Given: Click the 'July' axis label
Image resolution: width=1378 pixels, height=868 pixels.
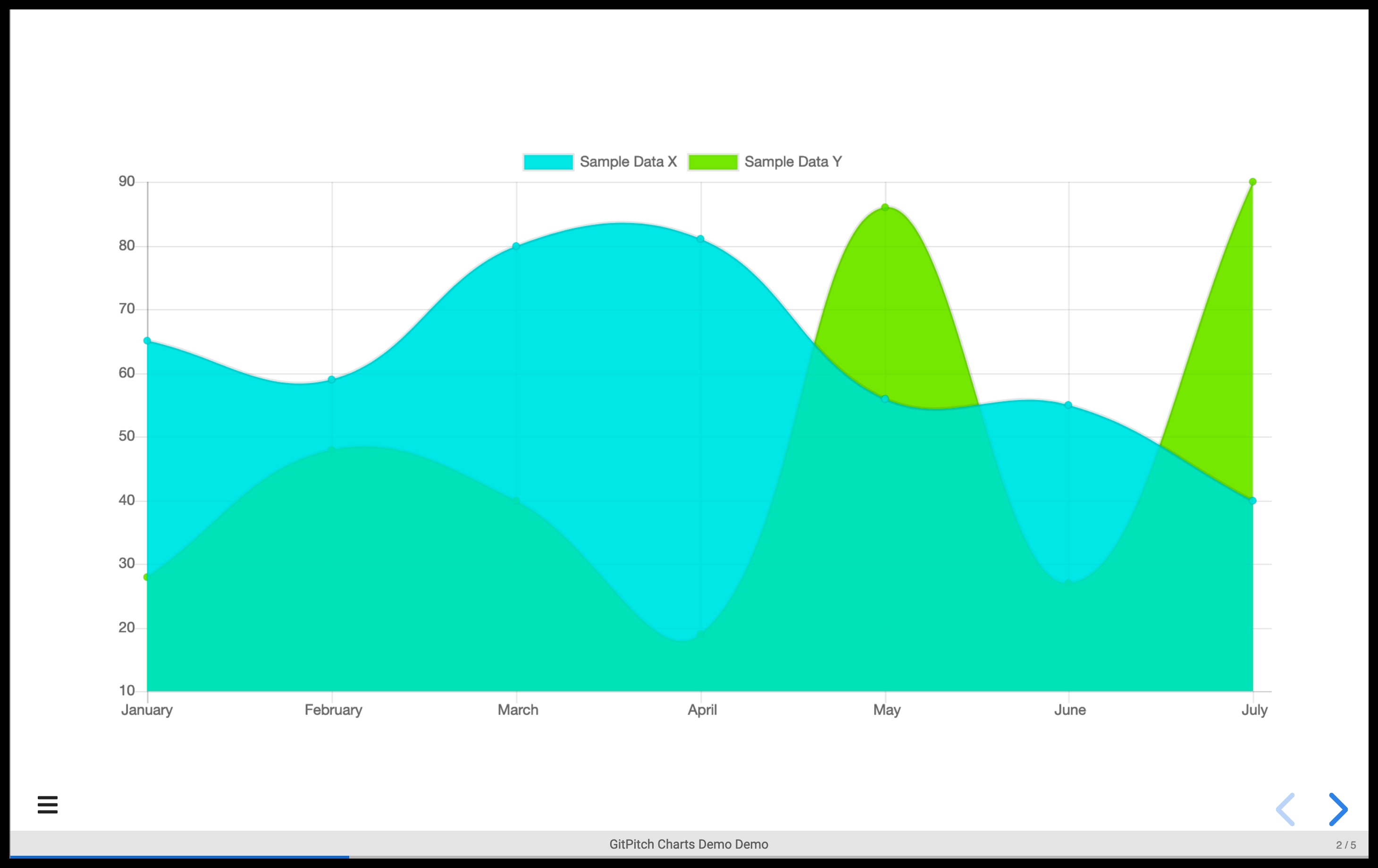Looking at the screenshot, I should 1254,710.
